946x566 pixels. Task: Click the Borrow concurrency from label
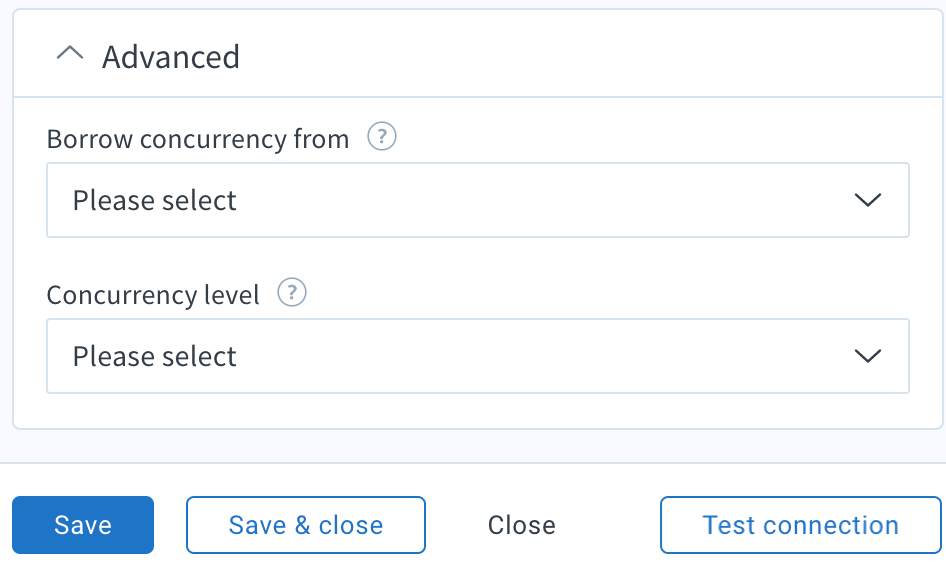(x=198, y=139)
